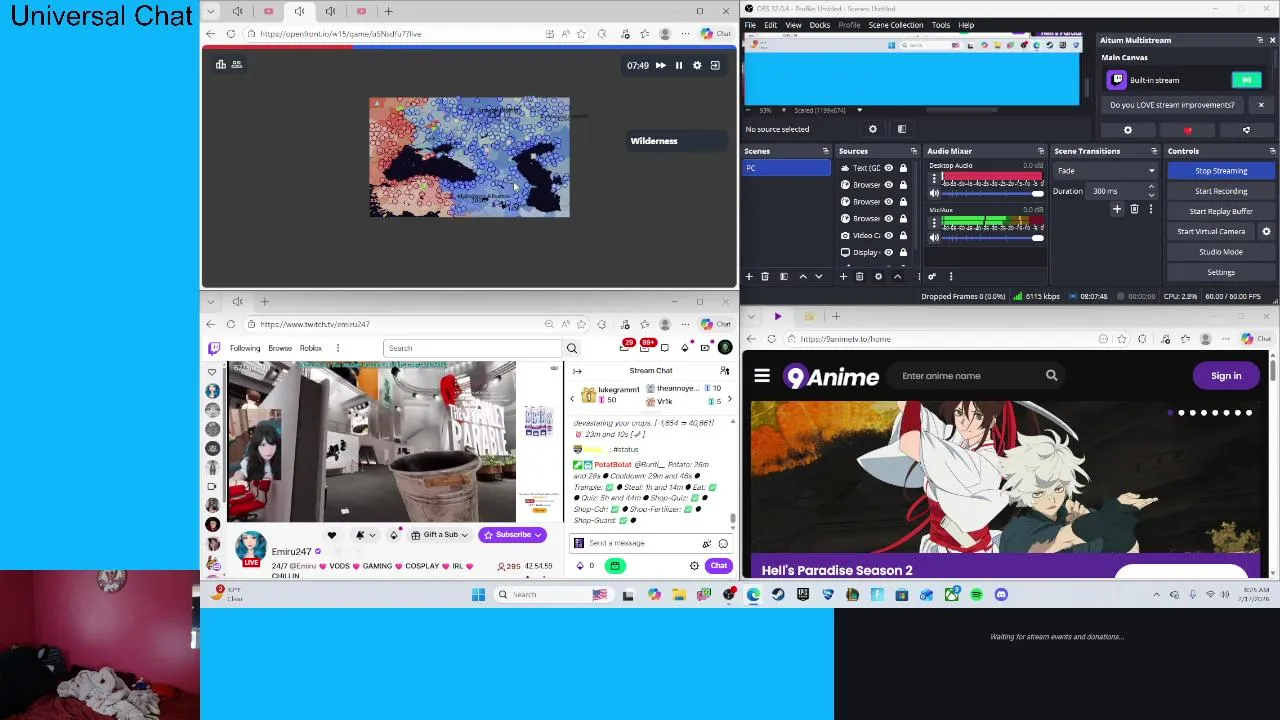Open Virtual Camera settings gear
The width and height of the screenshot is (1280, 720).
pyautogui.click(x=1266, y=231)
